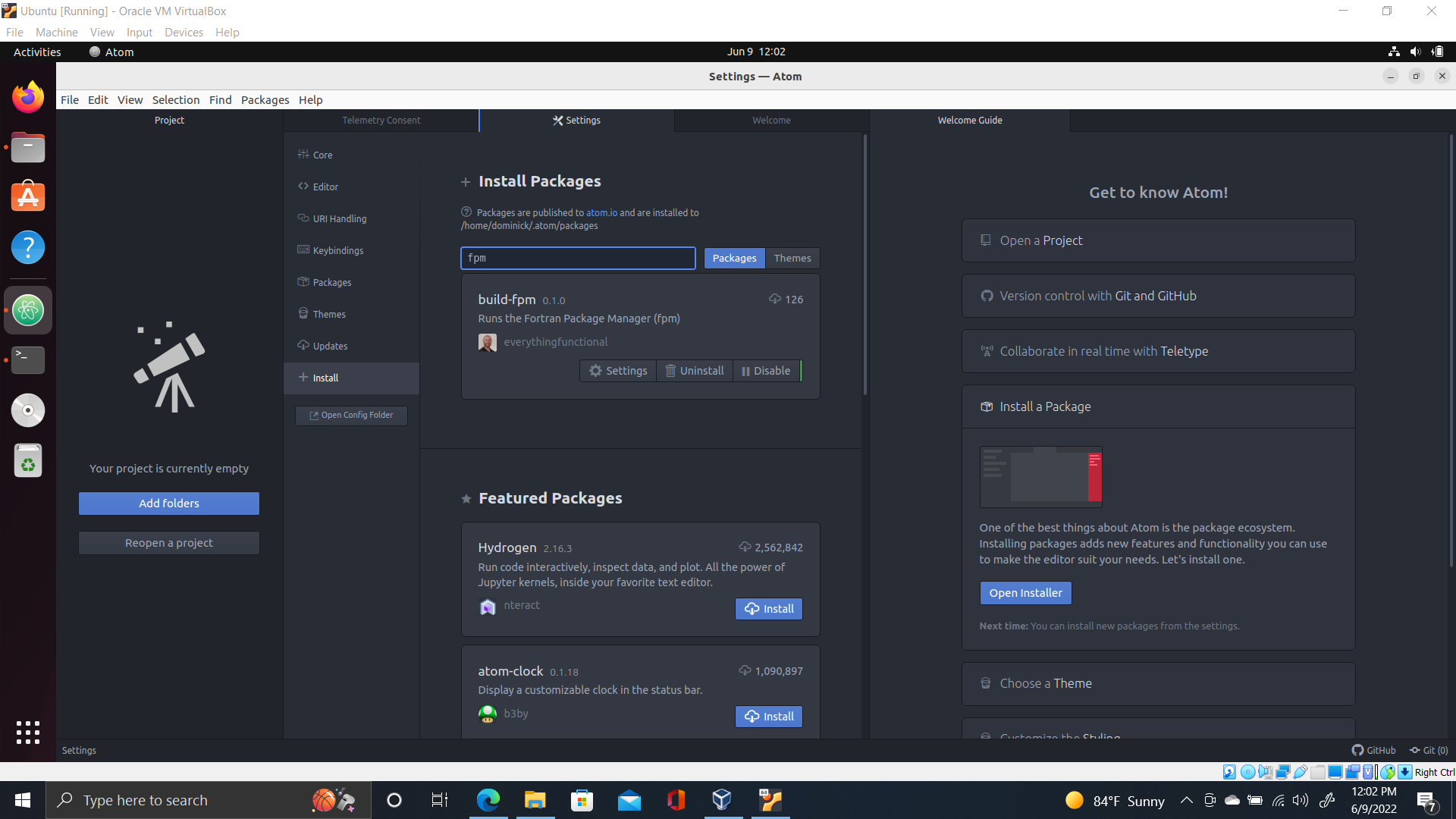Follow the atom.io link

click(601, 213)
